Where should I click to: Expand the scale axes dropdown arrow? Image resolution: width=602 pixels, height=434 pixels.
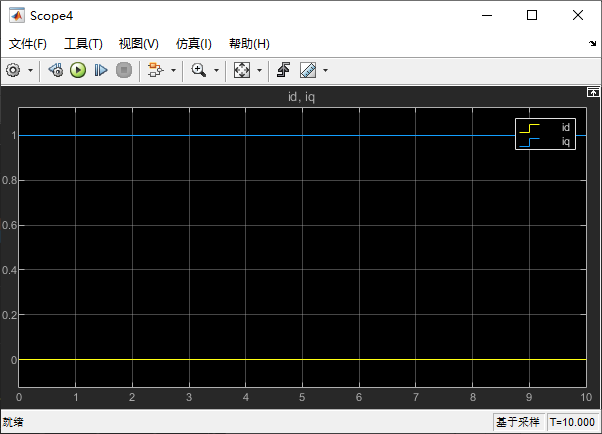[259, 70]
